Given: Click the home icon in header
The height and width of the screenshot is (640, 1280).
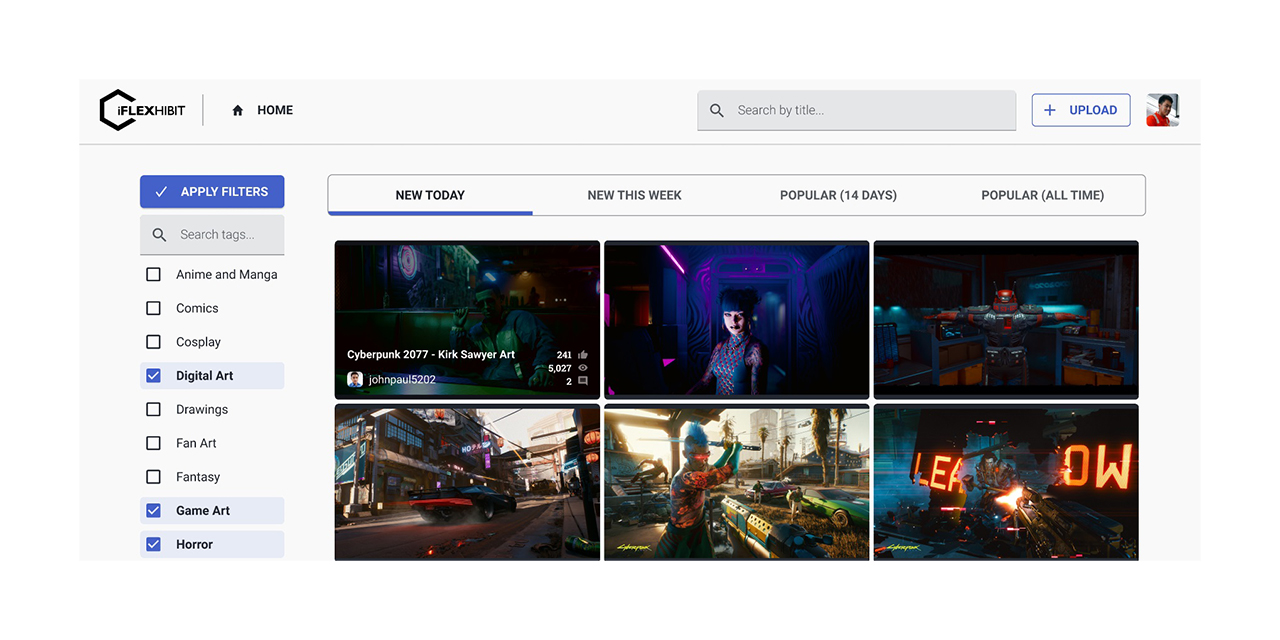Looking at the screenshot, I should click(238, 111).
